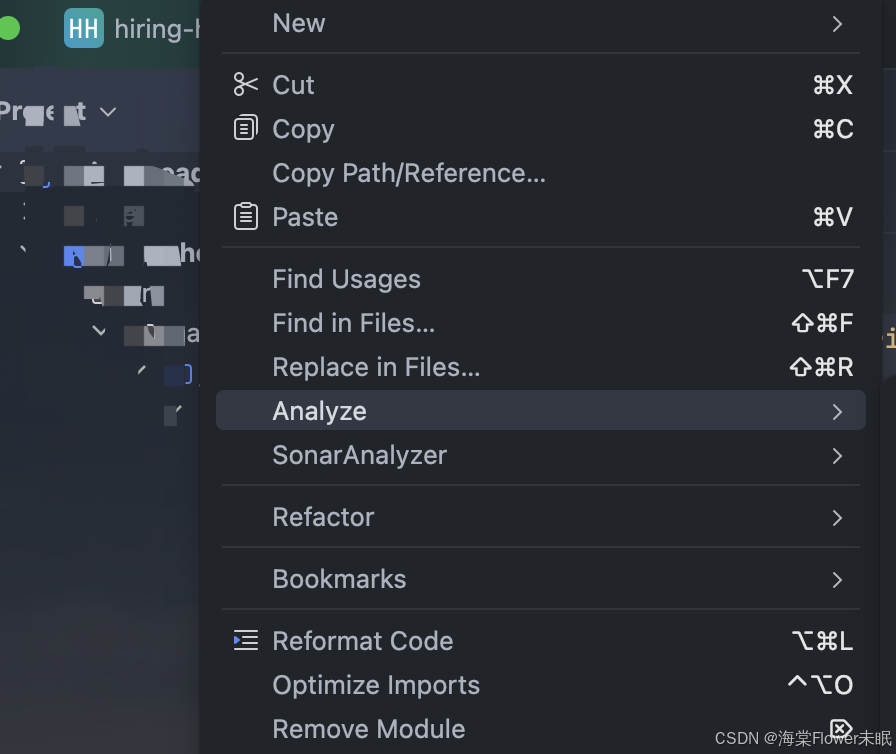The width and height of the screenshot is (896, 754).
Task: Click the HH project icon
Action: [84, 29]
